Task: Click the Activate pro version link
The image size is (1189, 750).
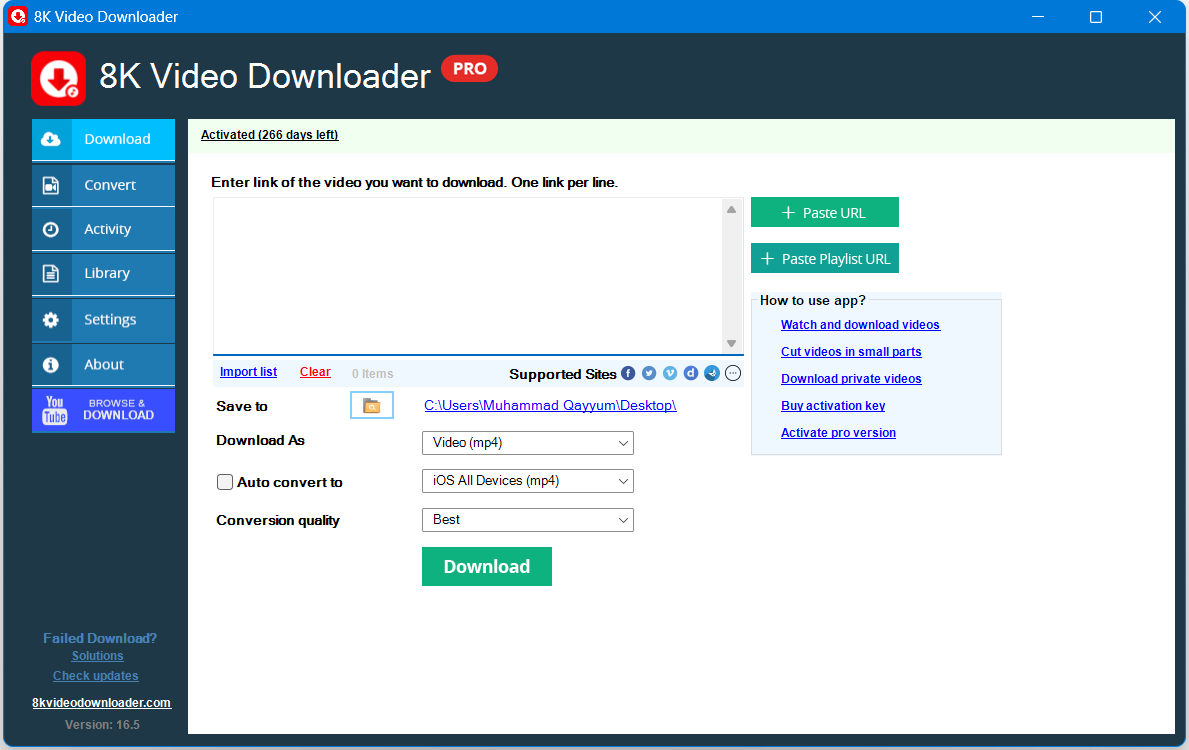Action: click(x=839, y=432)
